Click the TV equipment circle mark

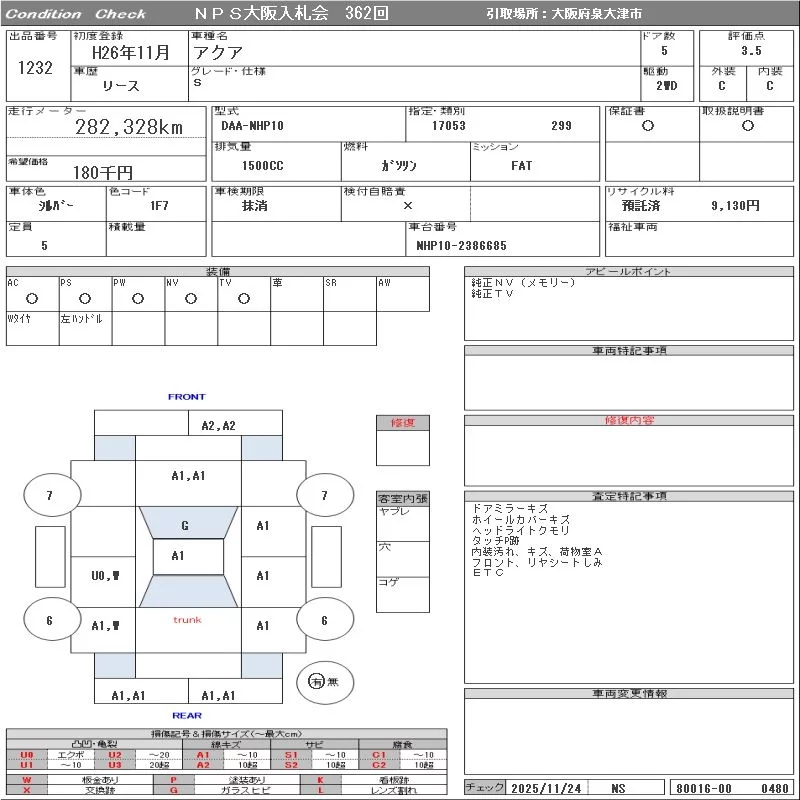pyautogui.click(x=244, y=299)
